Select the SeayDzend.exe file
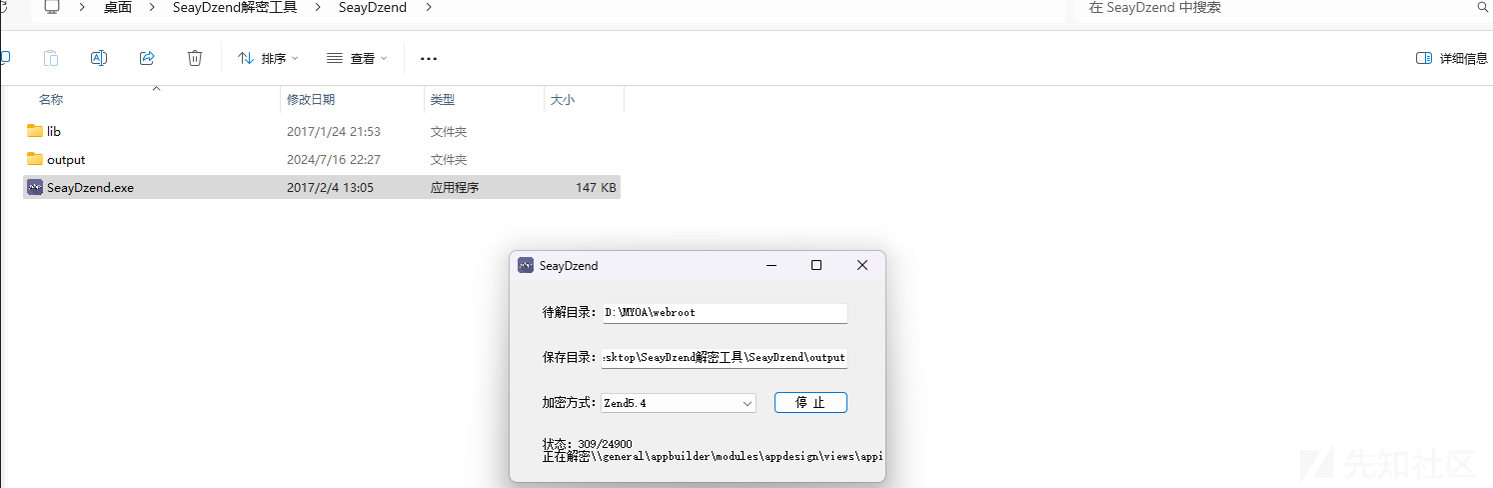 click(322, 187)
